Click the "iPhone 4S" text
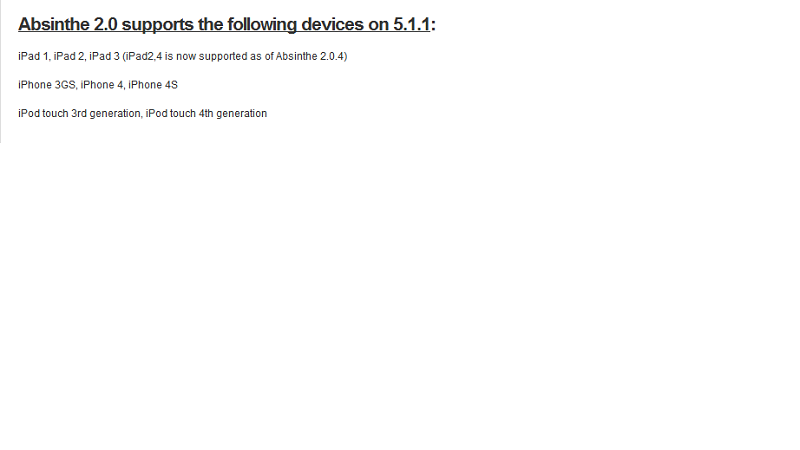Viewport: 800px width, 450px height. click(153, 85)
